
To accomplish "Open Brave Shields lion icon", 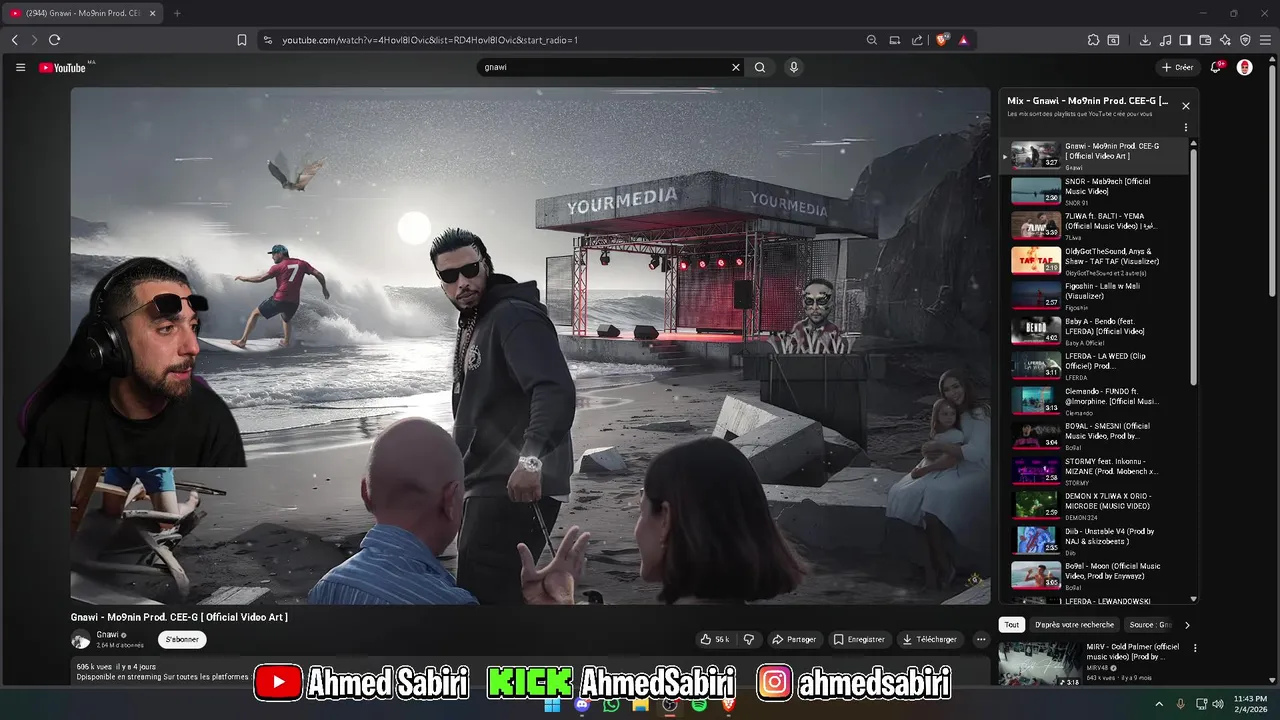I will pyautogui.click(x=942, y=40).
